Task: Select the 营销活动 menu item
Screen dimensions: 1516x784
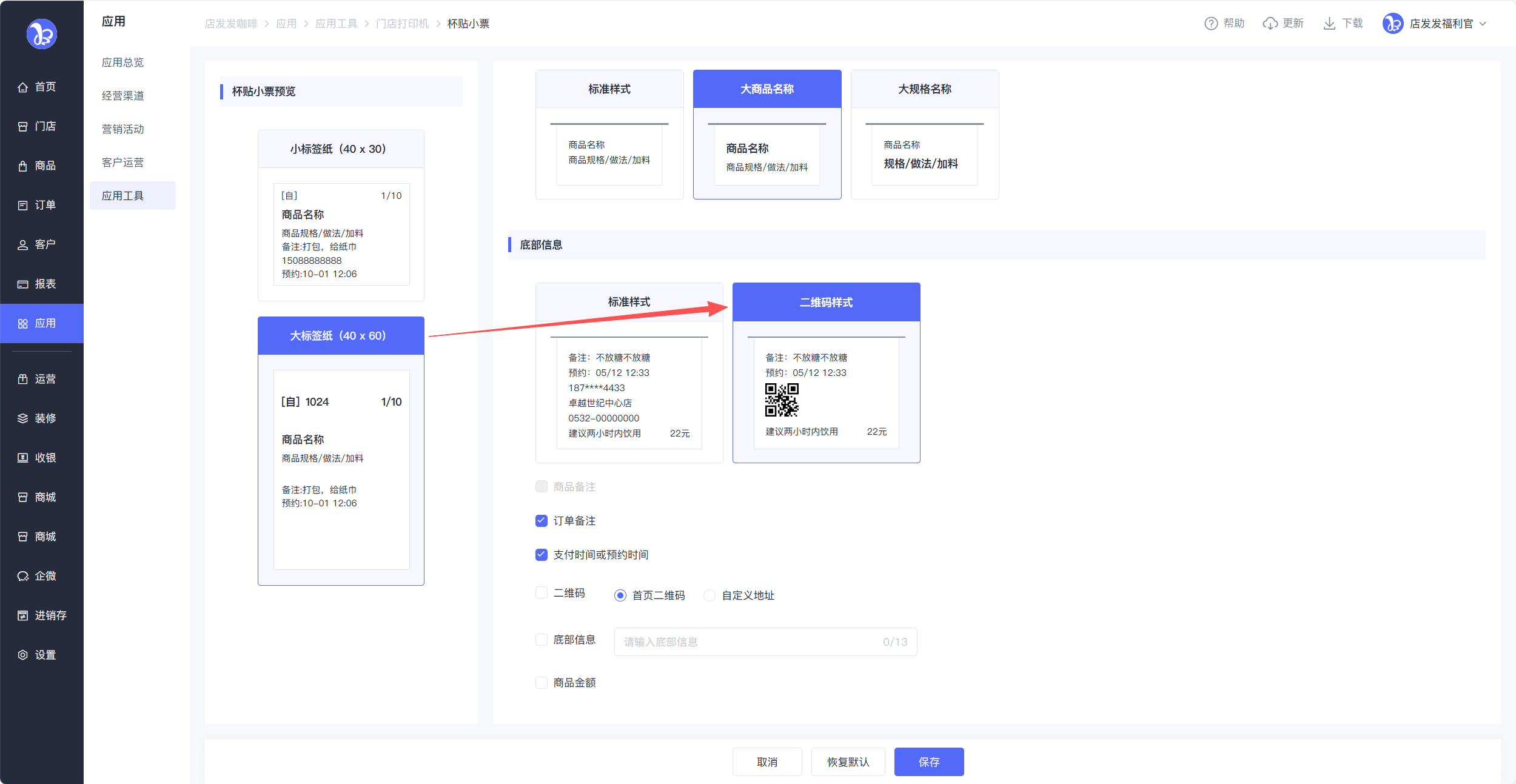Action: [122, 129]
